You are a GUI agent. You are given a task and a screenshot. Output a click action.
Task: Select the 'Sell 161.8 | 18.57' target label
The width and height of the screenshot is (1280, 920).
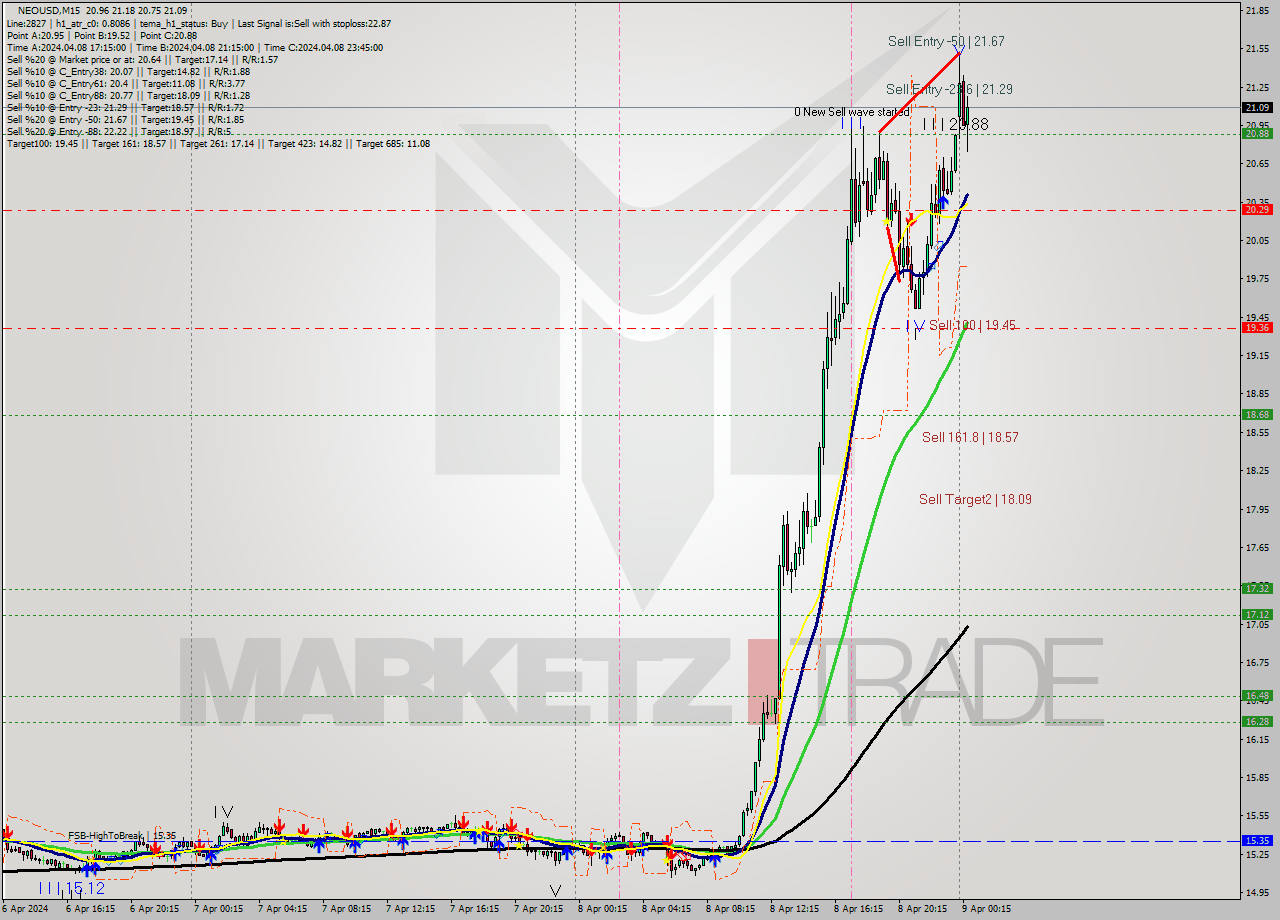tap(970, 437)
